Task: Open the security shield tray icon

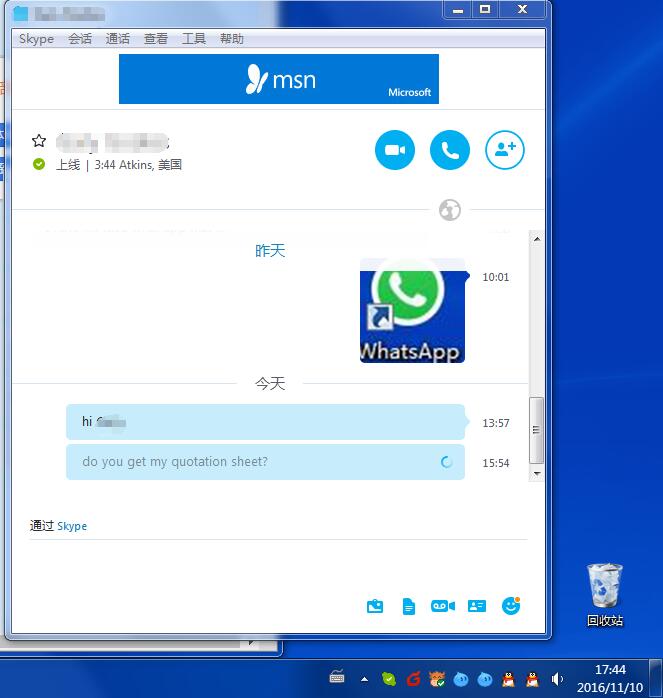Action: tap(437, 679)
